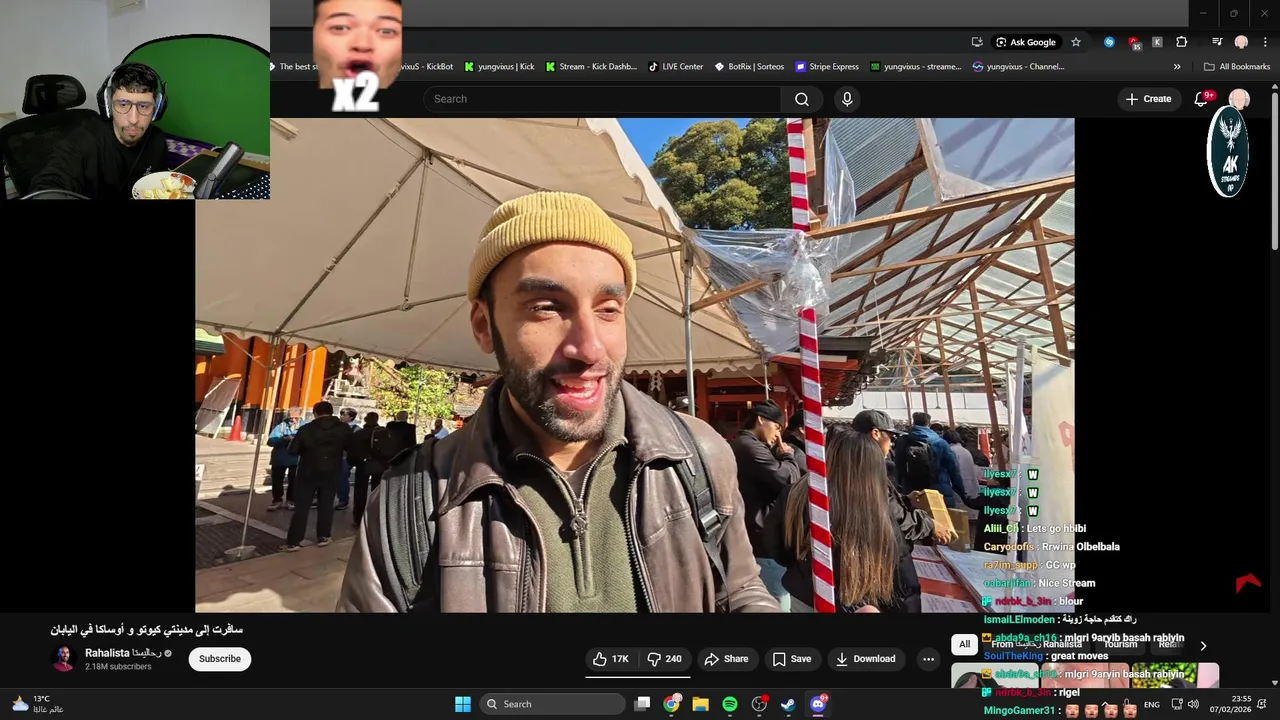
Task: Click the Ask Google lens button
Action: (x=1026, y=42)
